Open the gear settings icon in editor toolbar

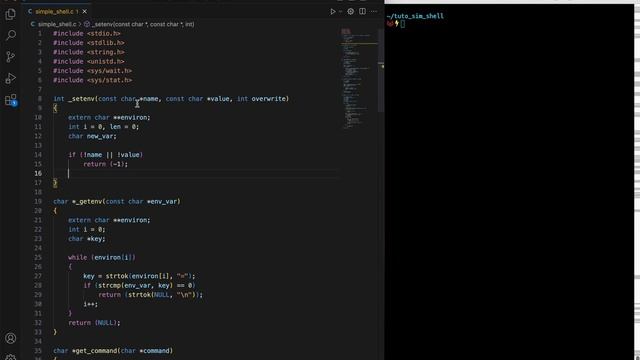pyautogui.click(x=351, y=11)
